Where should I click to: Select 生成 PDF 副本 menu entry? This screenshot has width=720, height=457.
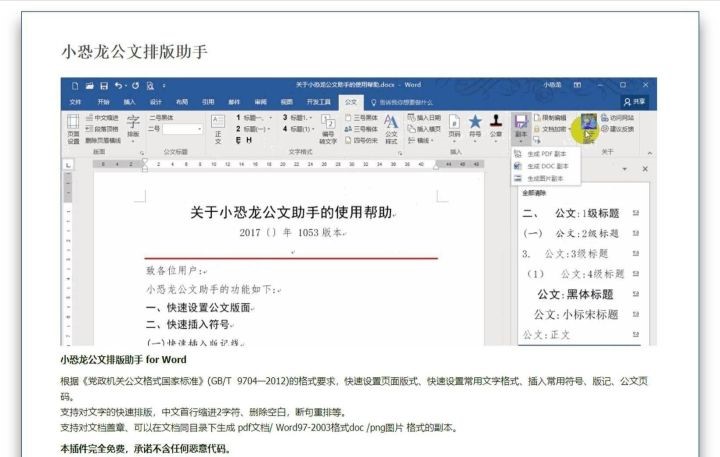(x=546, y=154)
